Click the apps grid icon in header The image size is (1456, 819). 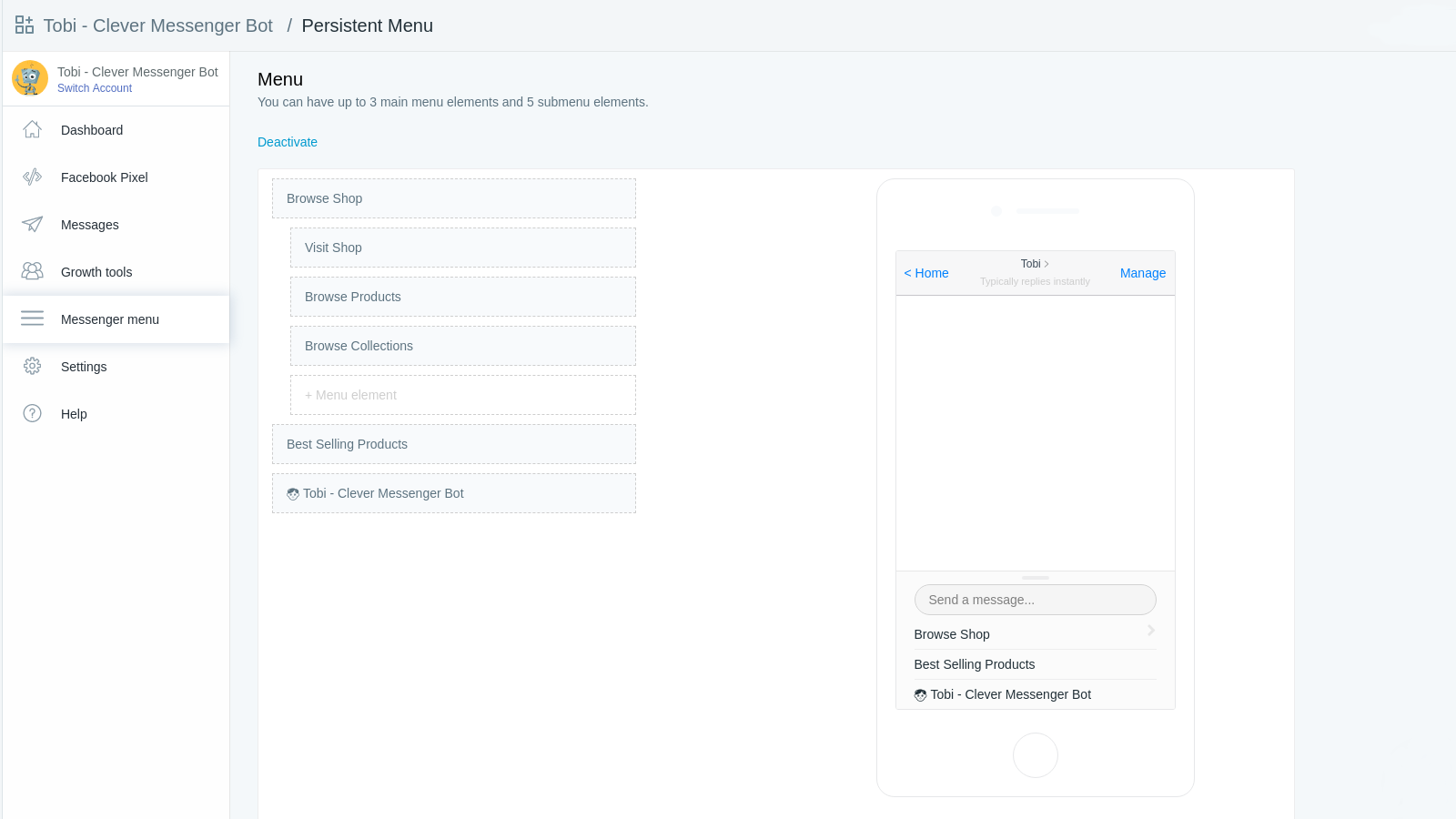click(25, 25)
